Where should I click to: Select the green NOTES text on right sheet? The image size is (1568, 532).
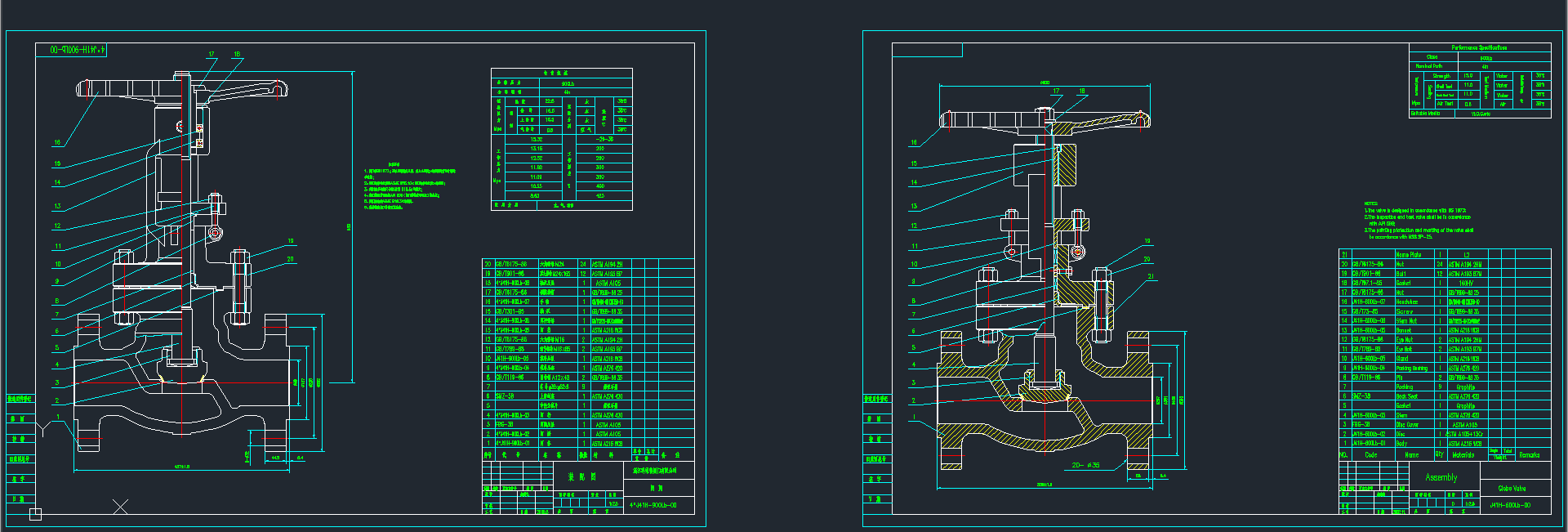[x=1419, y=221]
